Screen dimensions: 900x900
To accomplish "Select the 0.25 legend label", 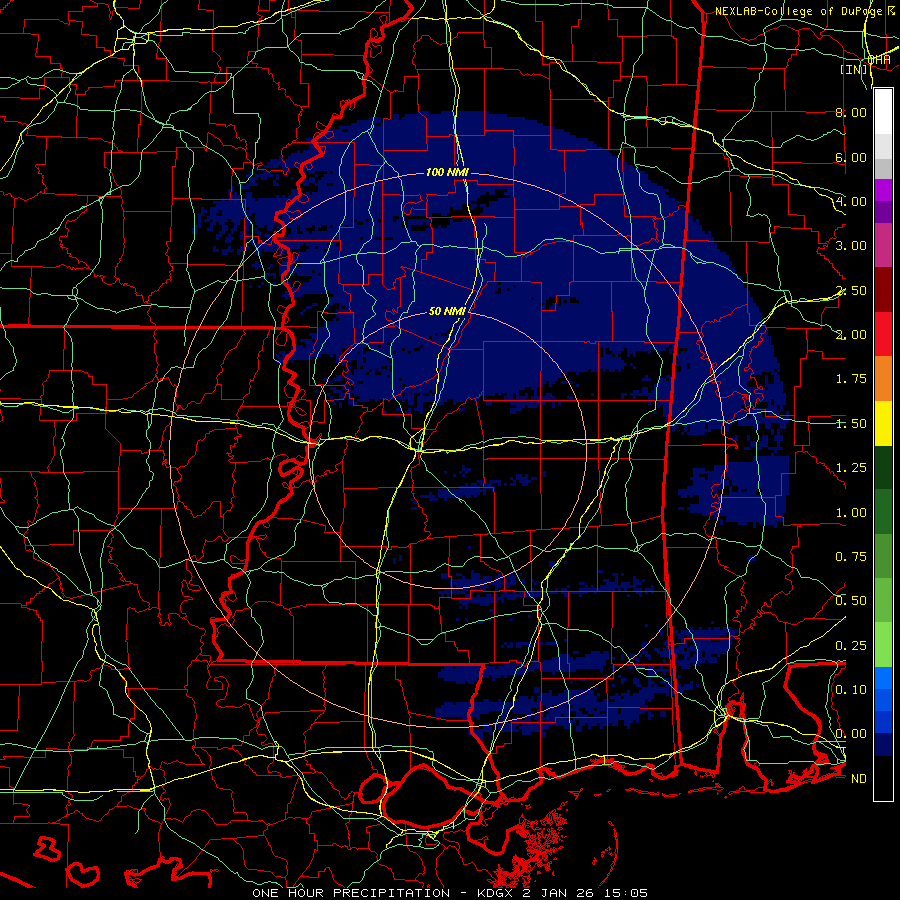I will (x=851, y=646).
